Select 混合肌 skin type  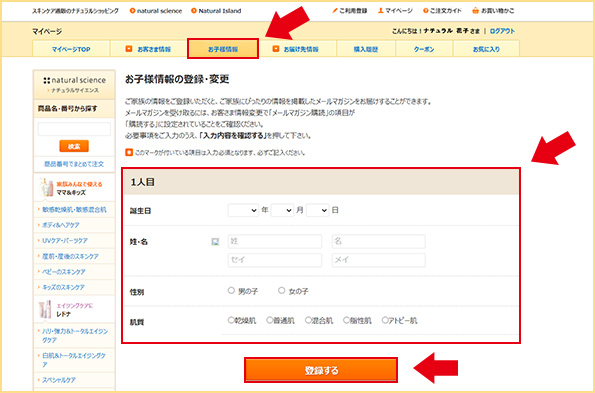[x=308, y=321]
